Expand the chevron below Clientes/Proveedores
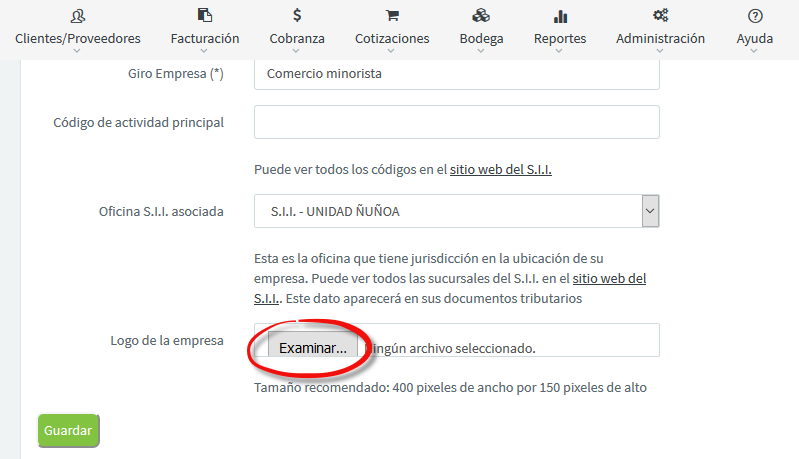The height and width of the screenshot is (459, 799). 77,52
